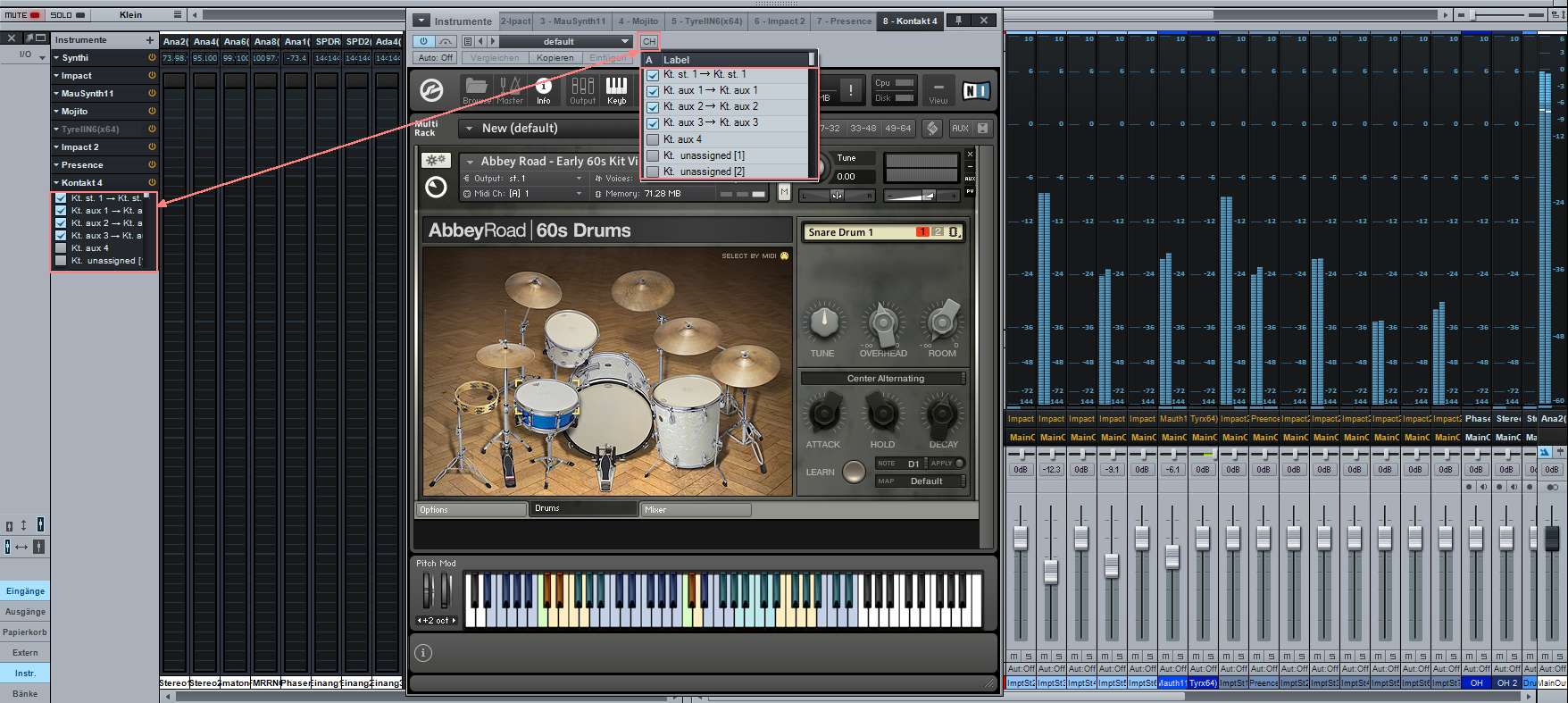Click the exclamation panic button in Kontakt
The image size is (1568, 703).
coord(851,90)
